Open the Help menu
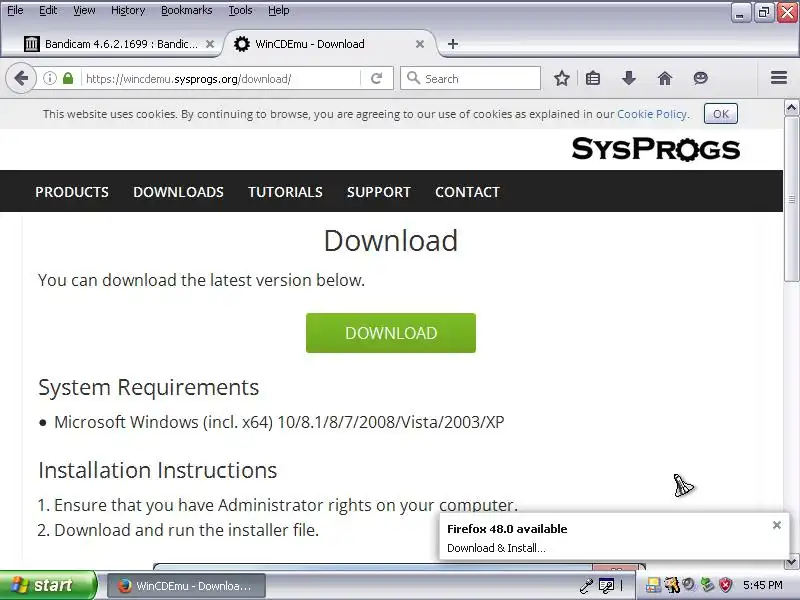800x600 pixels. point(279,10)
